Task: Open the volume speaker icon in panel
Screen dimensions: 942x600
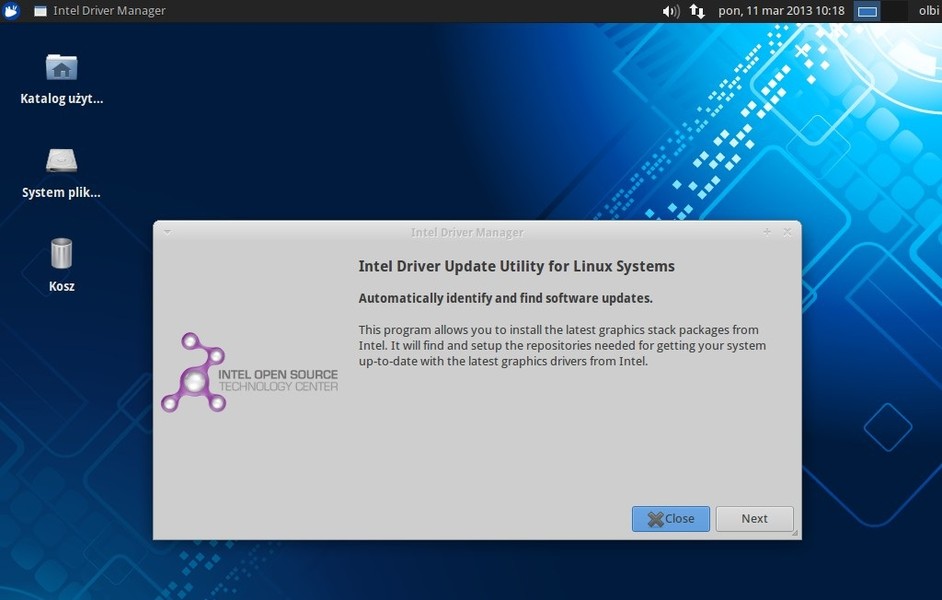Action: coord(670,11)
